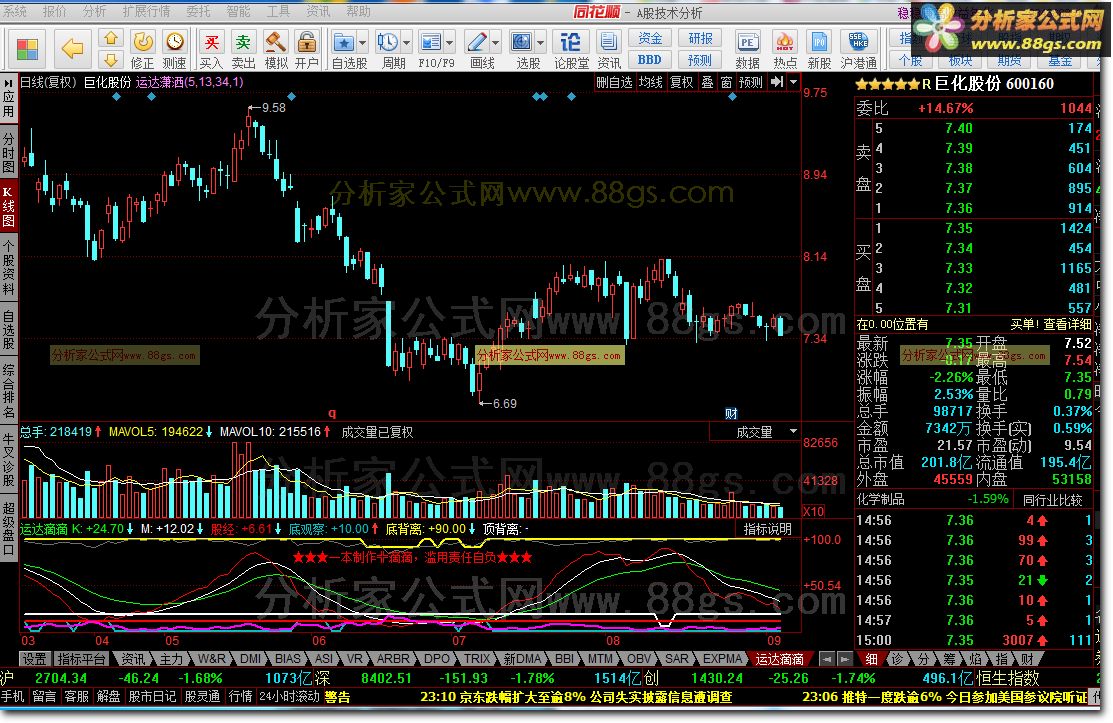The width and height of the screenshot is (1113, 723).
Task: Open the 自选股 watchlist folder
Action: coord(344,43)
